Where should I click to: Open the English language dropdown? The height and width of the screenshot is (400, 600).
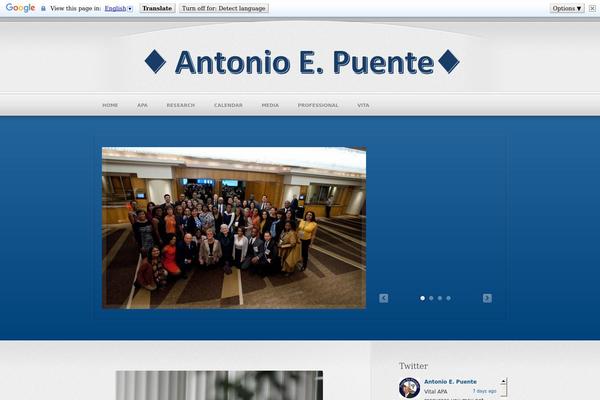[119, 8]
